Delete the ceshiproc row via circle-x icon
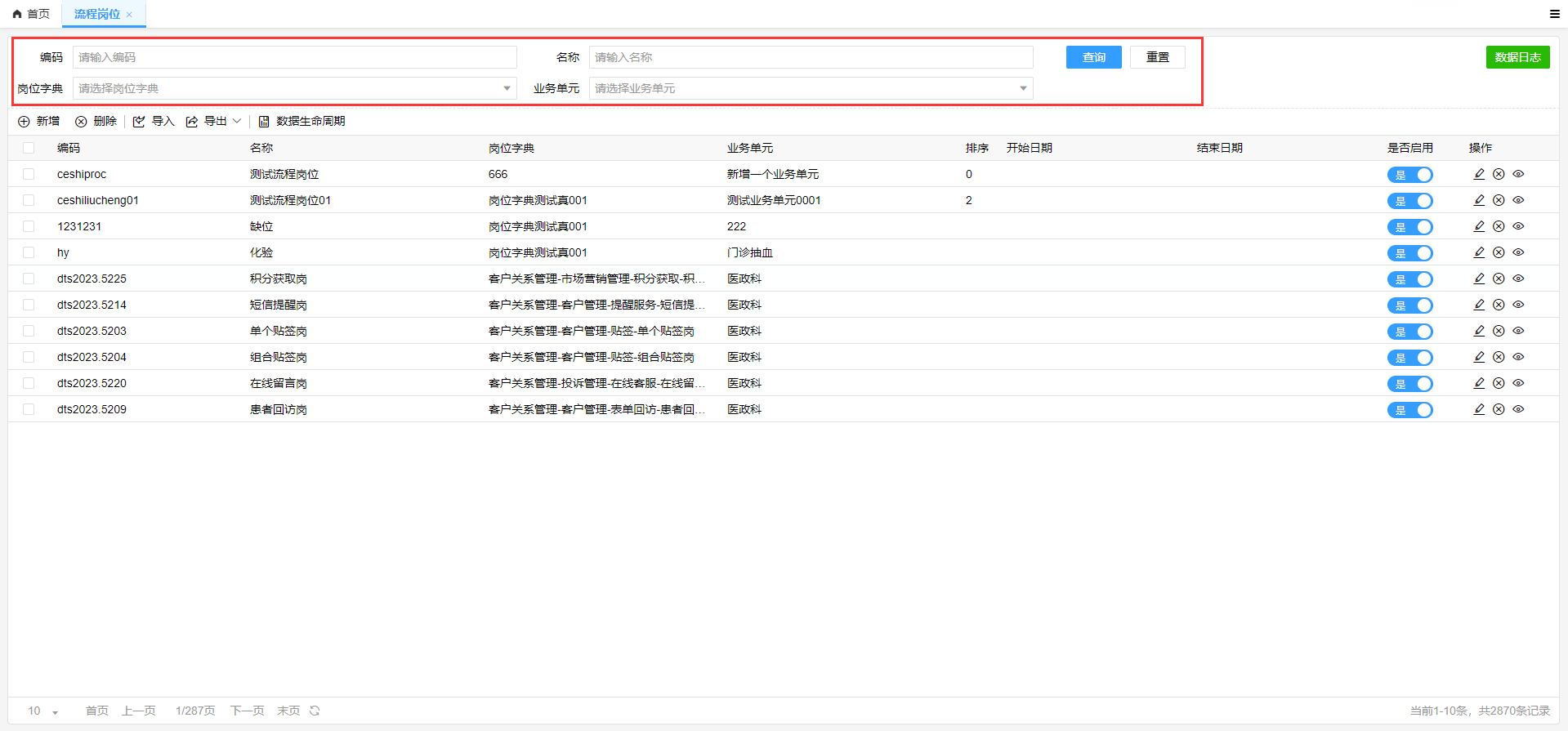1568x731 pixels. click(x=1499, y=174)
